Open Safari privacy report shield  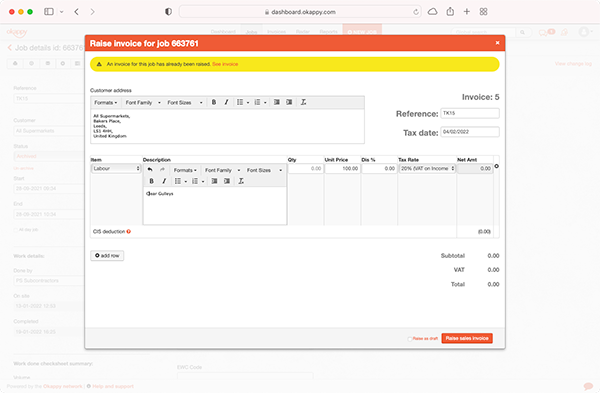[168, 11]
